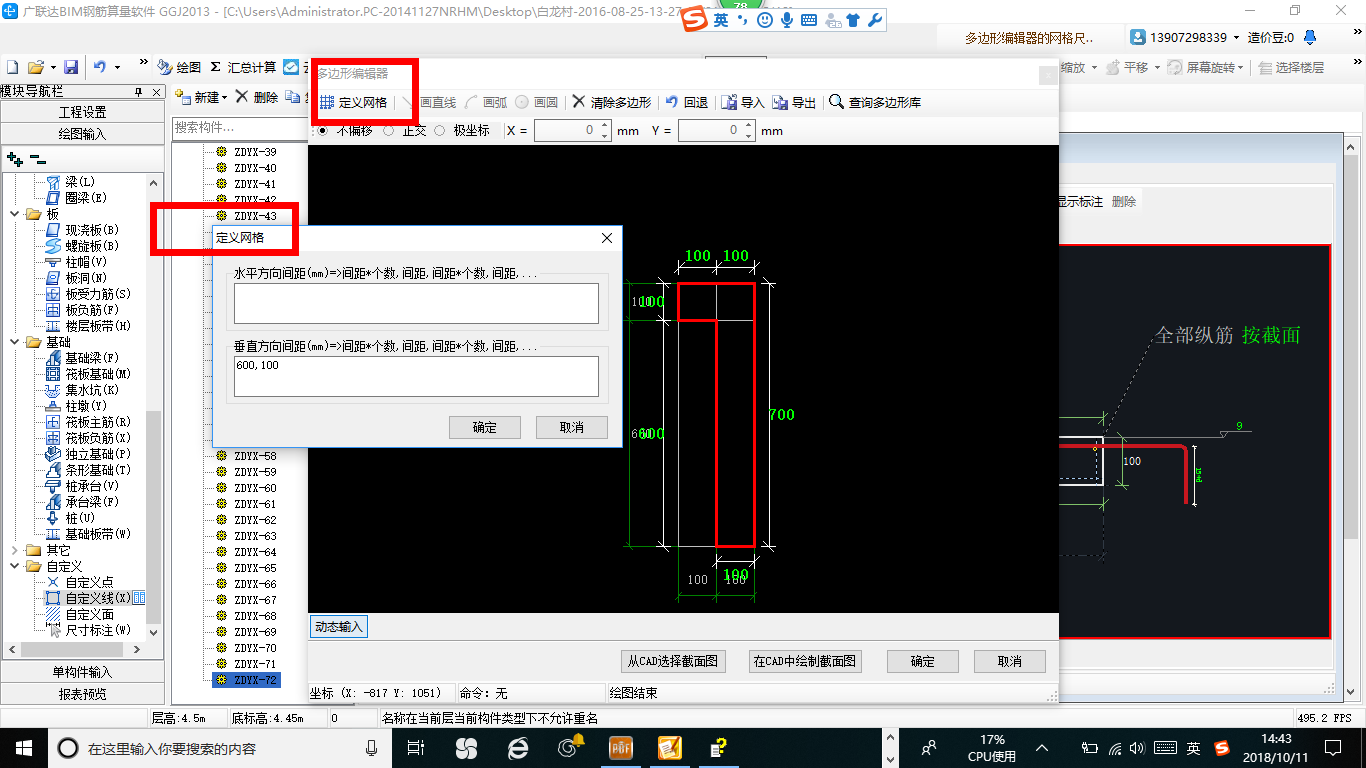1366x768 pixels.
Task: Click 取消 in polygon editor footer
Action: [1009, 661]
